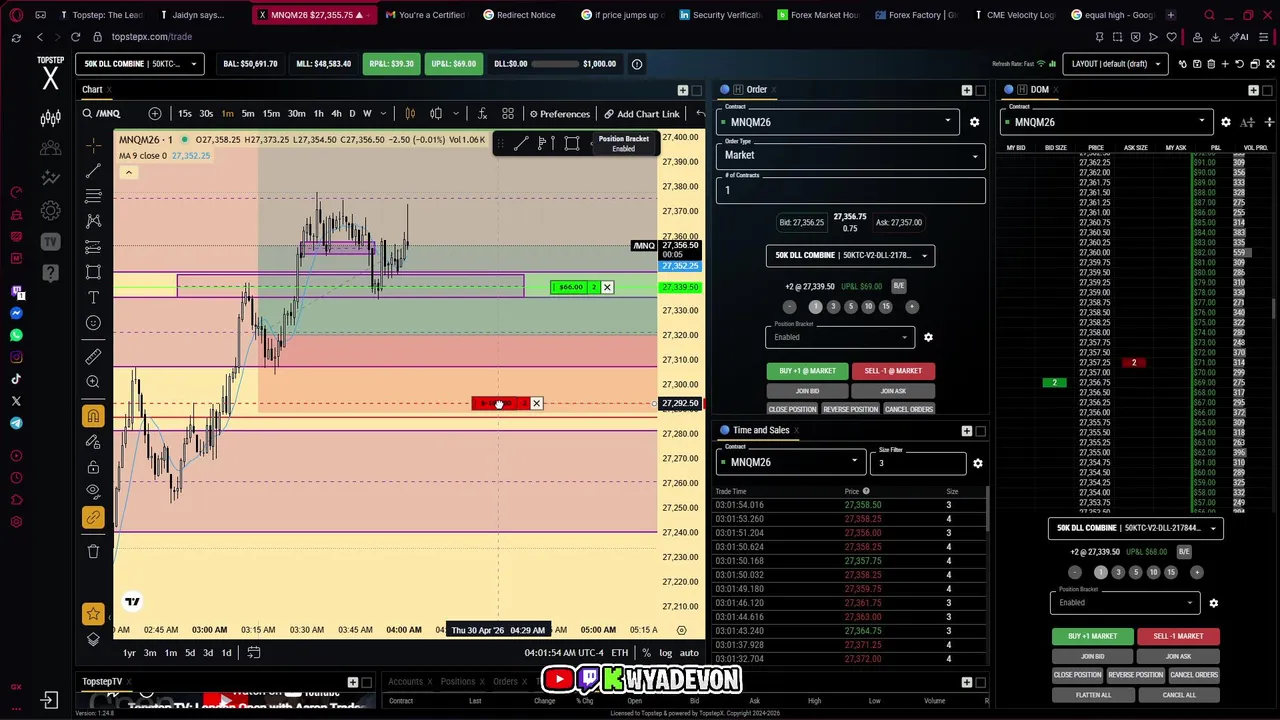Select the crosshair cursor tool in chart sidebar
Screen dimensions: 1280x720
93,146
